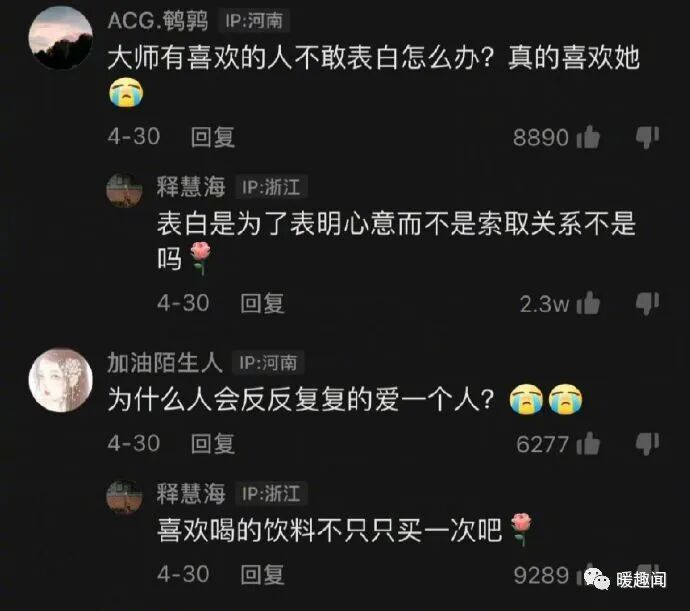Open 释慧海's avatar on first reply
Viewport: 690px width, 611px height.
[x=125, y=190]
